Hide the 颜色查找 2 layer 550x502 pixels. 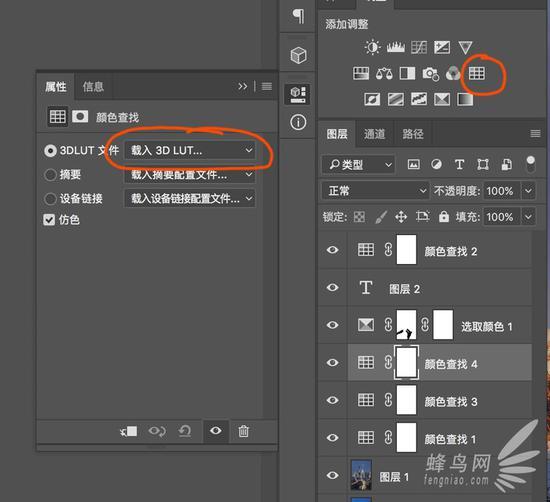332,250
